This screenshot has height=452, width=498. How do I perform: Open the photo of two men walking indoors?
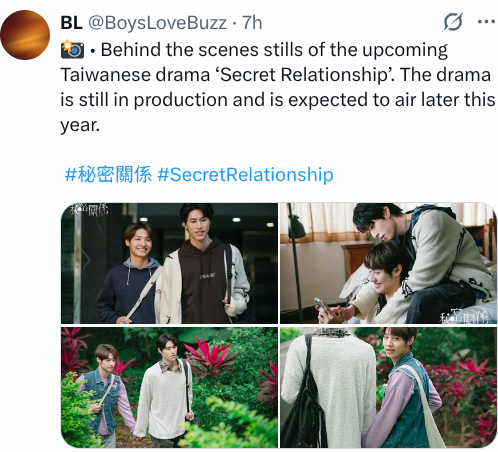click(x=169, y=263)
